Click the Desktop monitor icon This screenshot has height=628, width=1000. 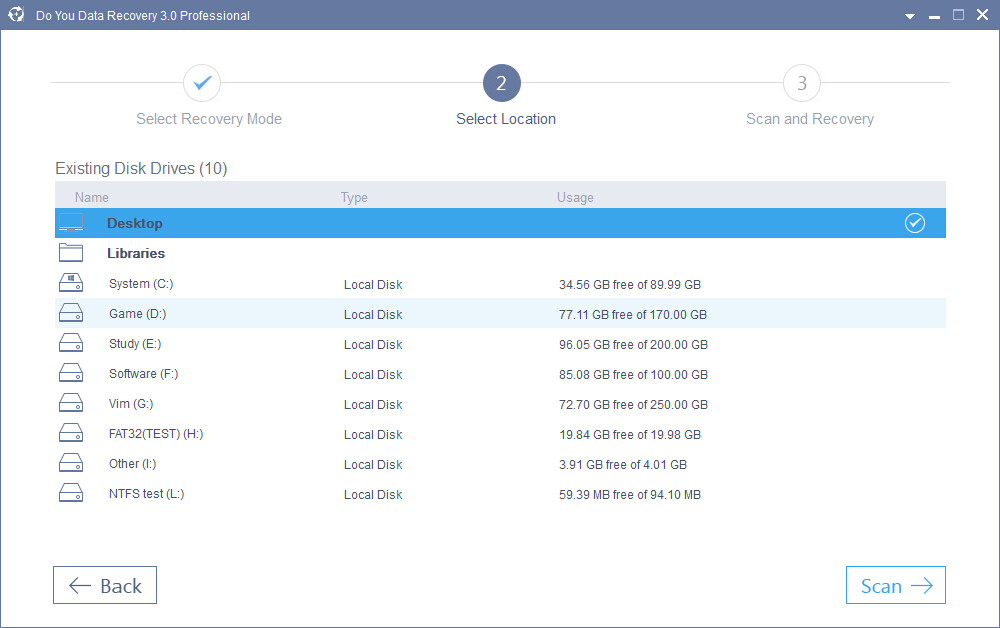(71, 223)
